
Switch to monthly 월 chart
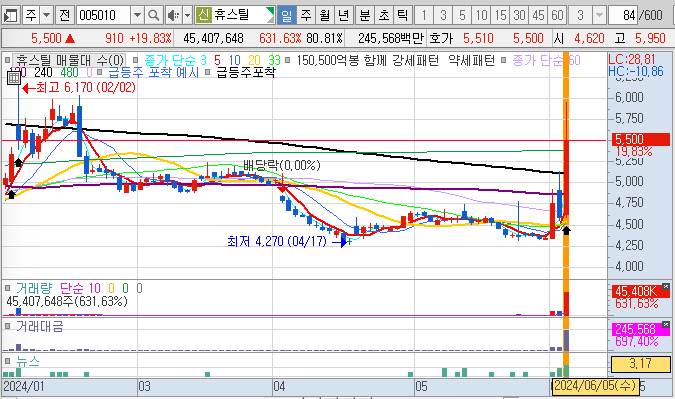tap(324, 15)
